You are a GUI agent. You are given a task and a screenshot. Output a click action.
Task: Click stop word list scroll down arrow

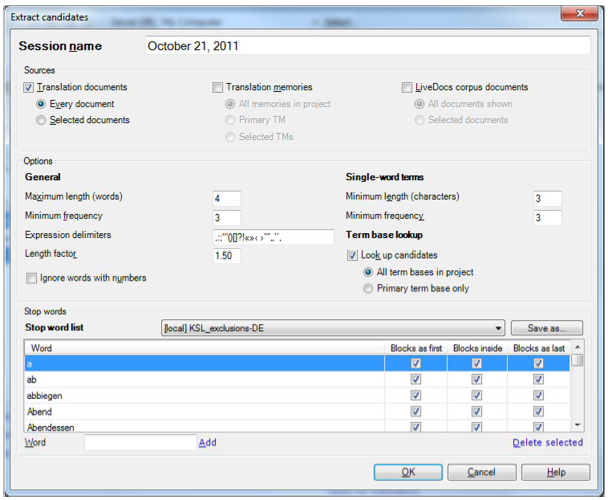[x=577, y=426]
